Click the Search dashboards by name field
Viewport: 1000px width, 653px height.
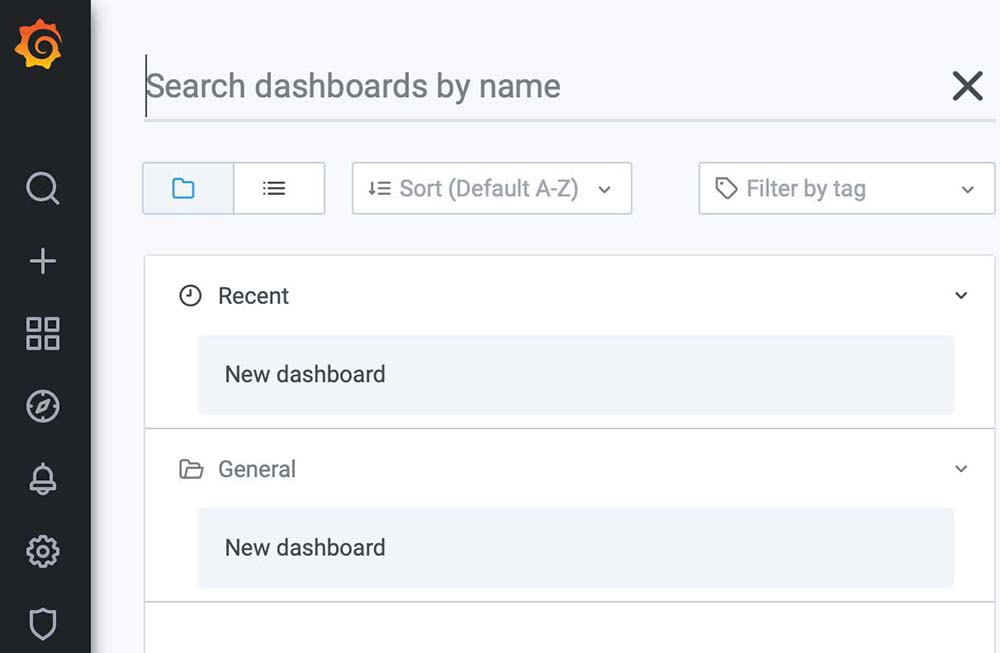[x=540, y=86]
